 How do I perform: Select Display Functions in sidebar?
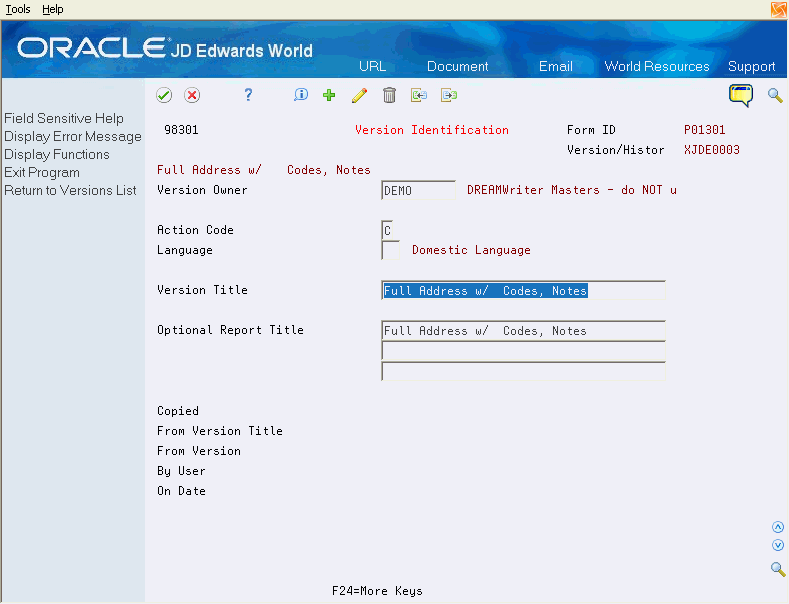click(x=57, y=155)
